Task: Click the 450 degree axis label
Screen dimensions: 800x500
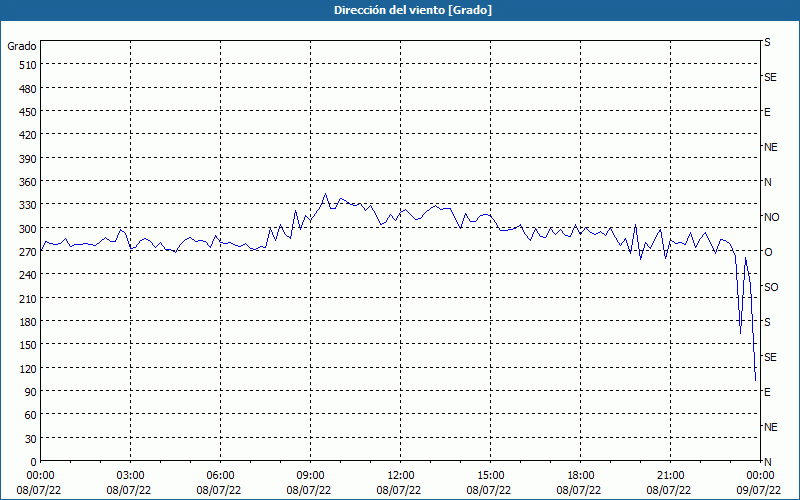Action: pos(29,112)
